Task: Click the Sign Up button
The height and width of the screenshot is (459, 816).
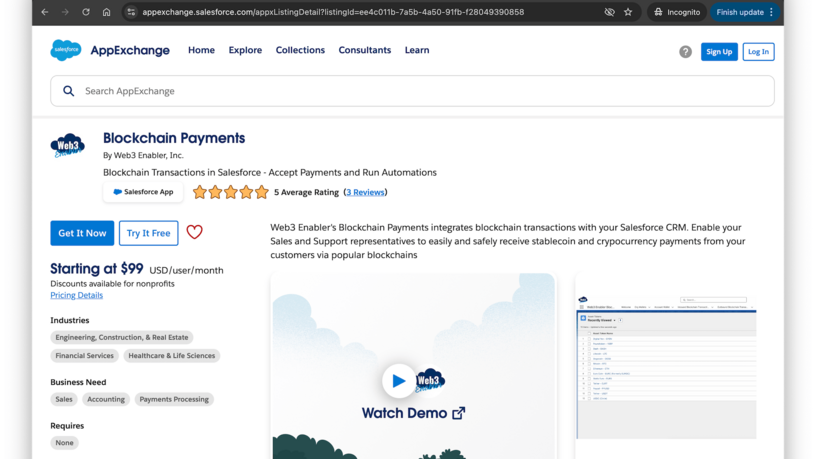Action: (719, 52)
